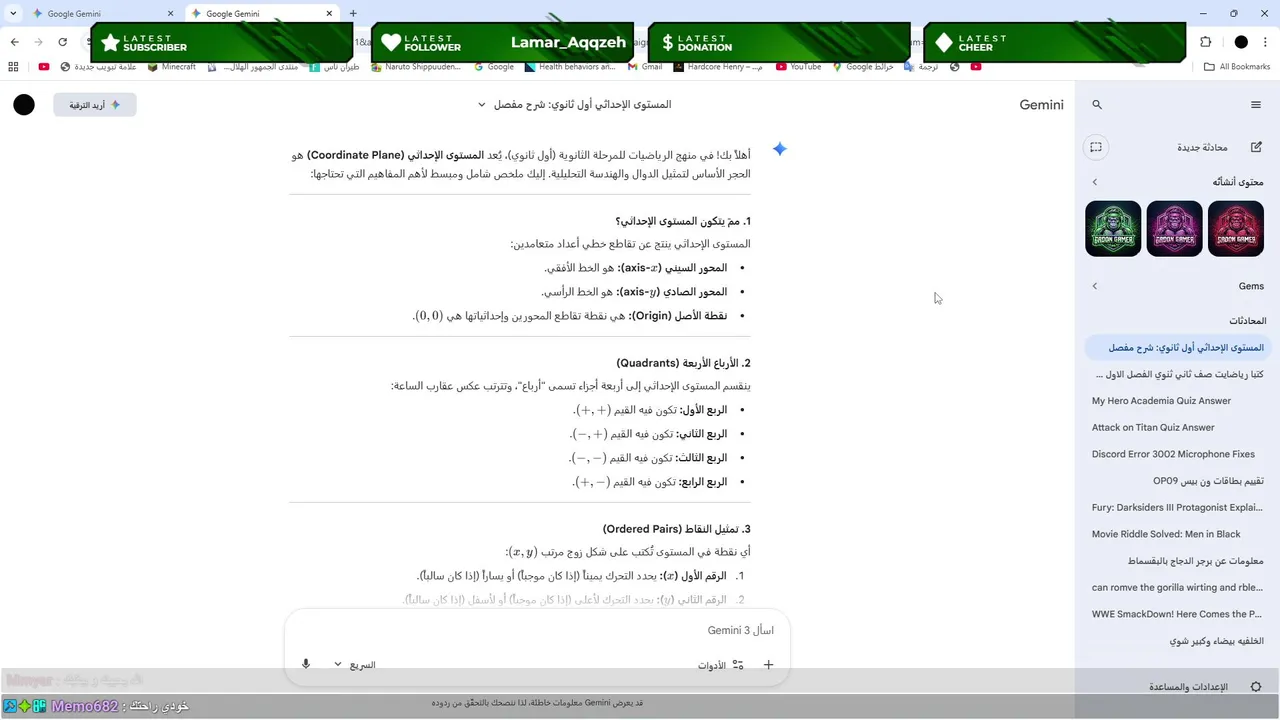Click the Gemini account avatar circle
Screen dimensions: 1280x720
[24, 105]
